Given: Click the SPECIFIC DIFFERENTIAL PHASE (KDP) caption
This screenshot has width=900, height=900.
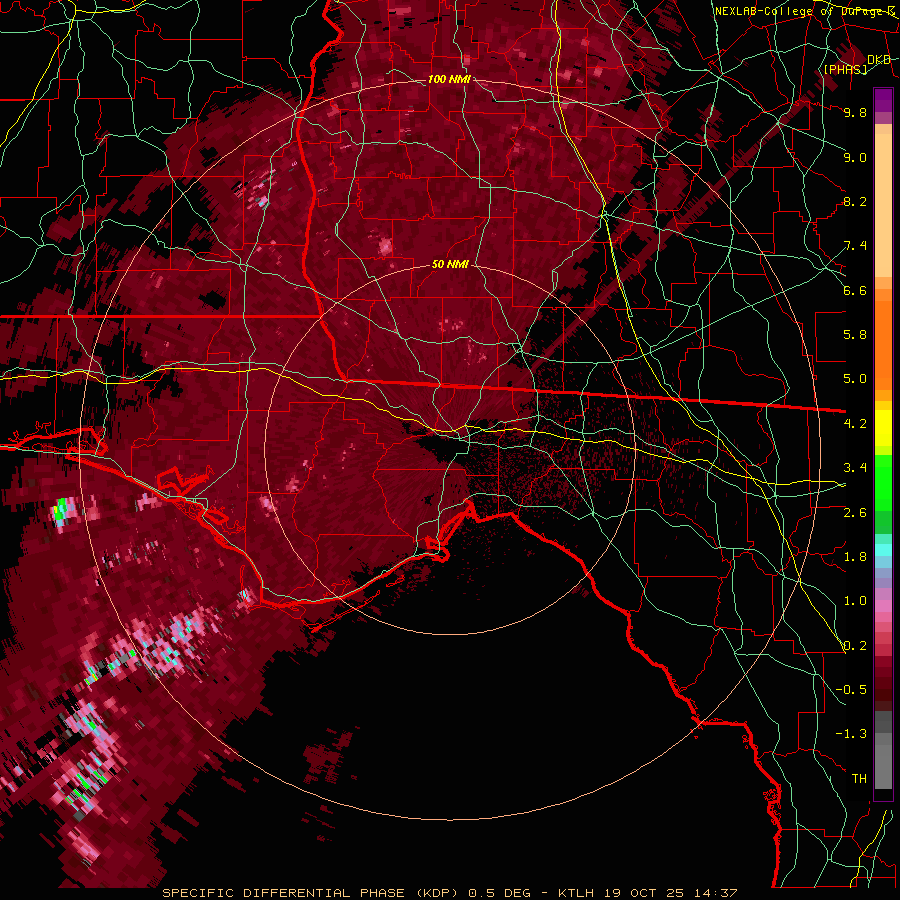Looking at the screenshot, I should 311,893.
